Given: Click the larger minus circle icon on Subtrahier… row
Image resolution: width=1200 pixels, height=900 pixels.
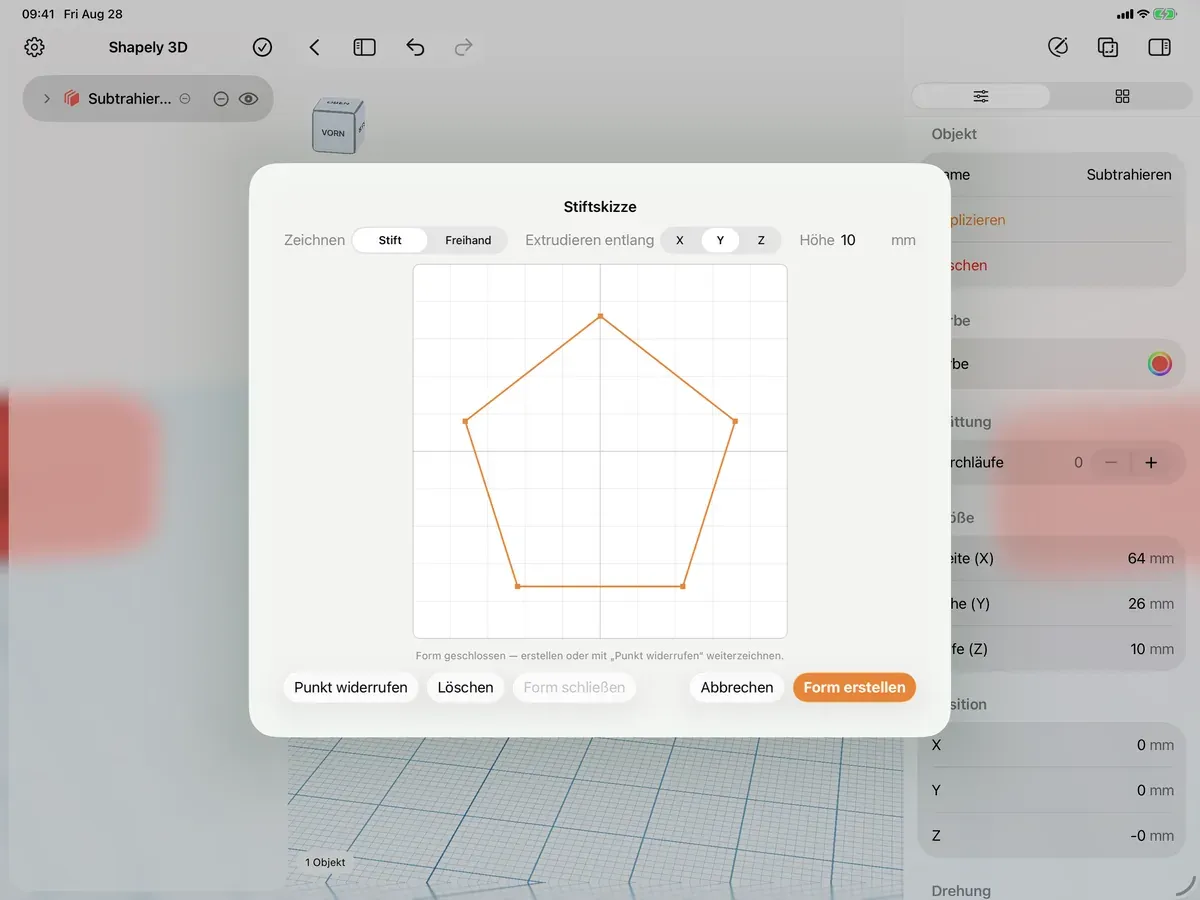Looking at the screenshot, I should point(221,99).
